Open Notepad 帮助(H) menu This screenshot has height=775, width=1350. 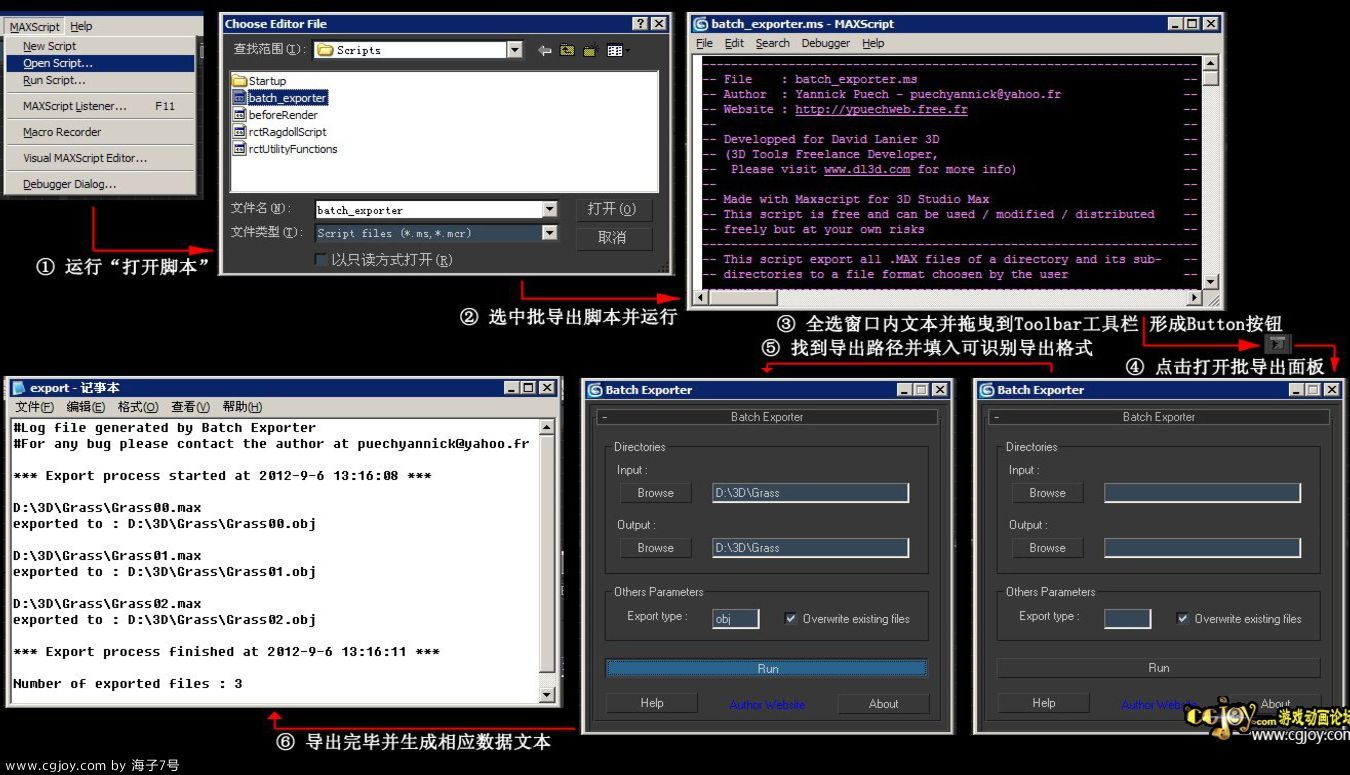pos(242,407)
